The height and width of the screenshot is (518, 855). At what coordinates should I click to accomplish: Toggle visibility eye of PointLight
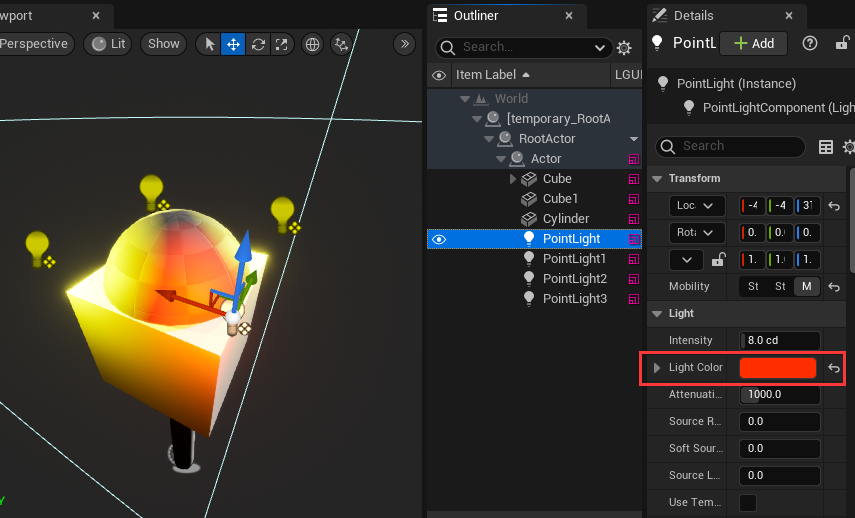point(439,239)
